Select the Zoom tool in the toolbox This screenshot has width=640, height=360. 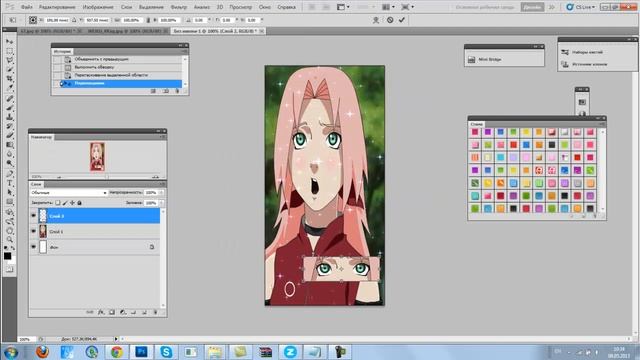click(9, 240)
